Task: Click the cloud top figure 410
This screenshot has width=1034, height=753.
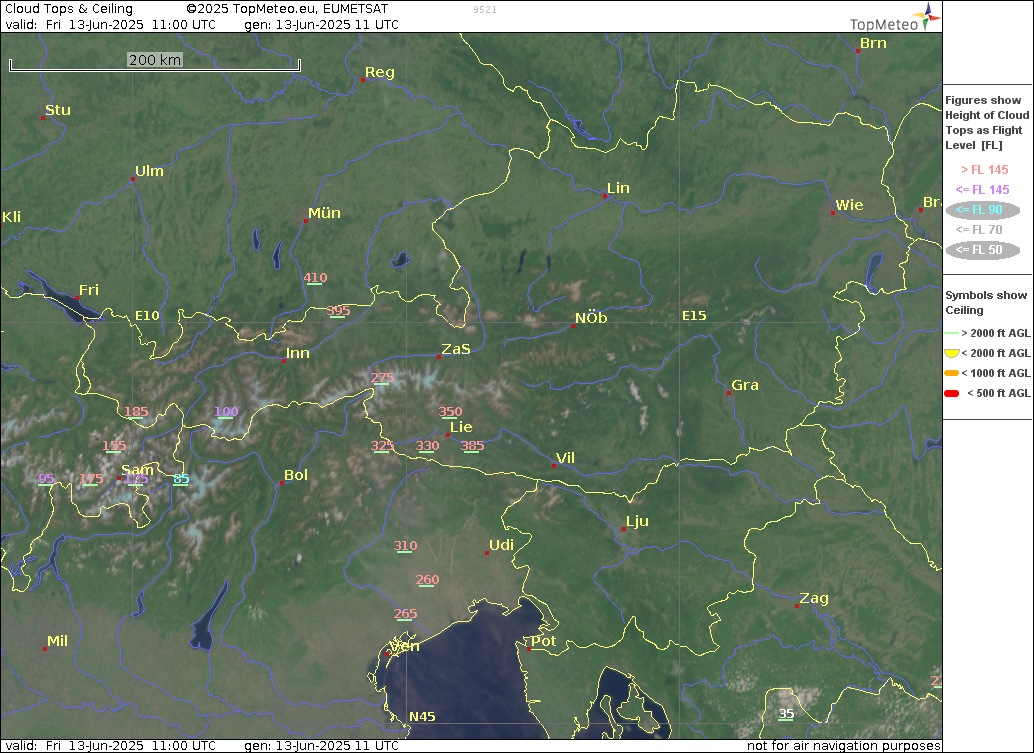Action: click(x=315, y=278)
